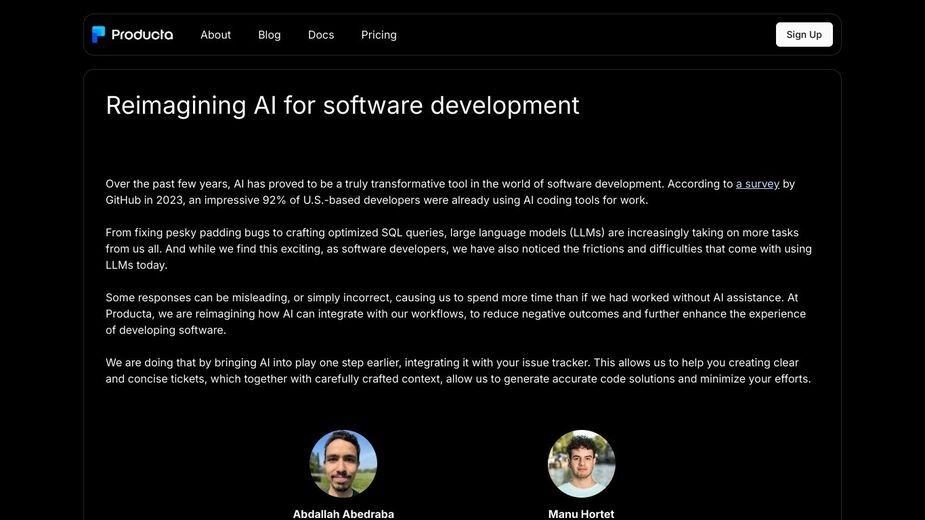Screen dimensions: 925x520
Task: Follow the "a survey" hyperlink
Action: 757,184
